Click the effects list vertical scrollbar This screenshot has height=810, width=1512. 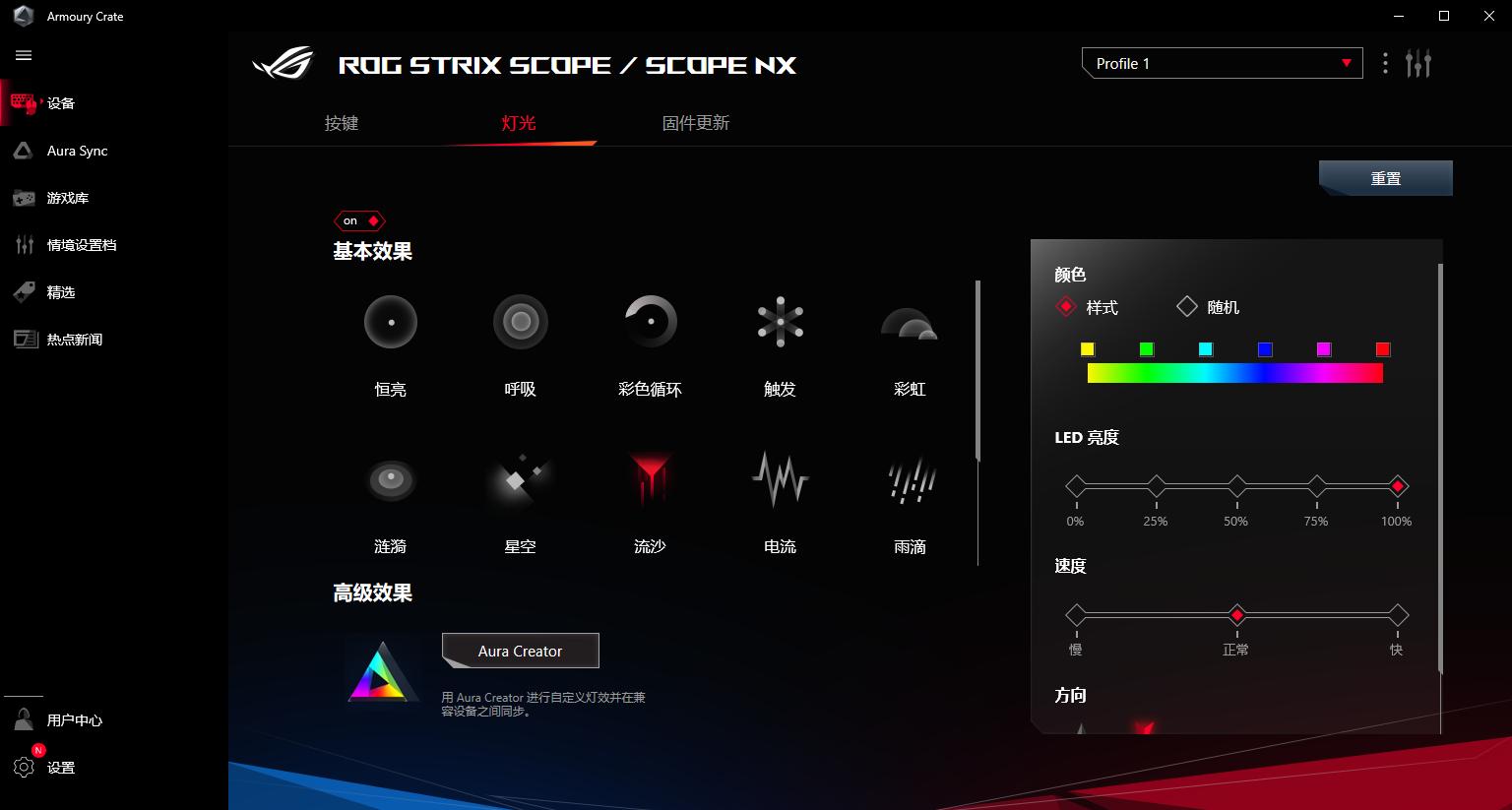click(x=977, y=370)
